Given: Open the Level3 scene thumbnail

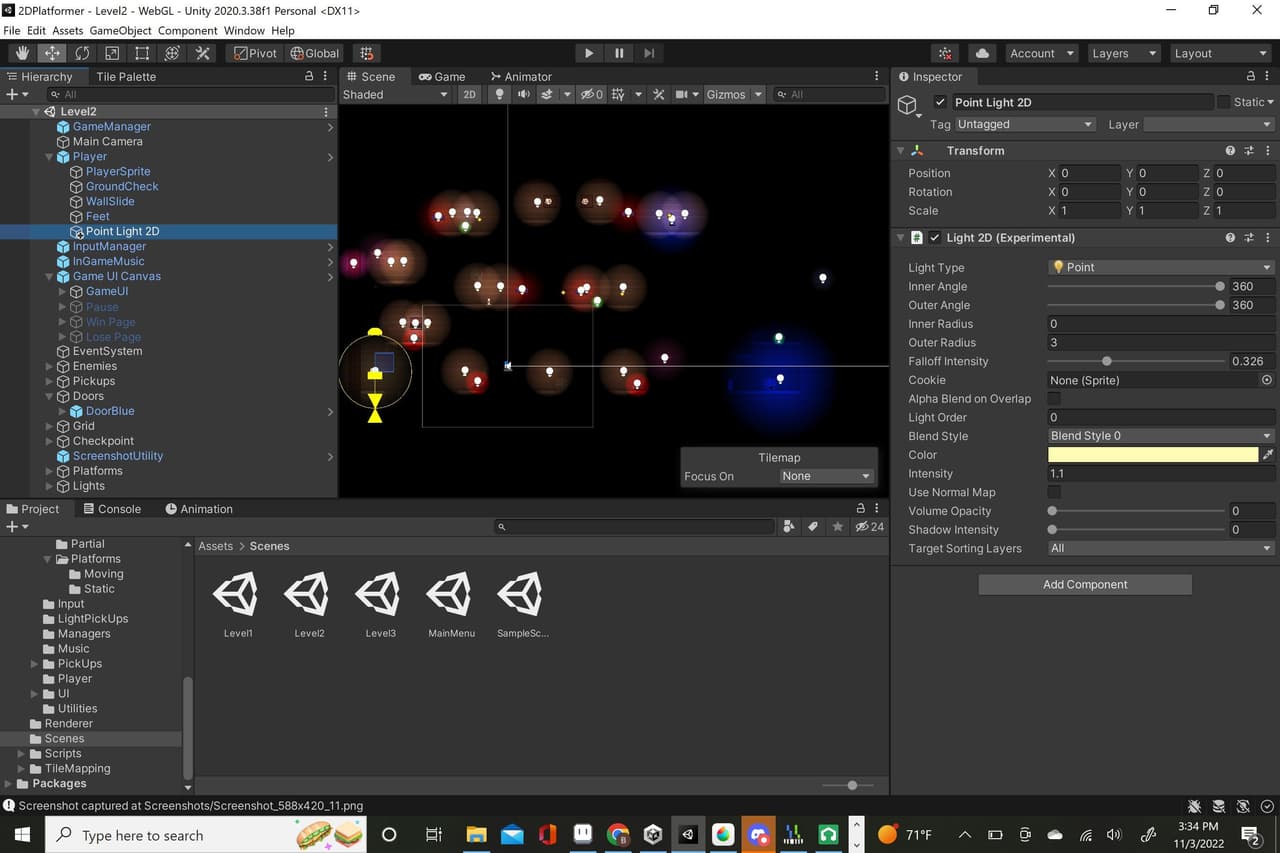Looking at the screenshot, I should coord(380,604).
